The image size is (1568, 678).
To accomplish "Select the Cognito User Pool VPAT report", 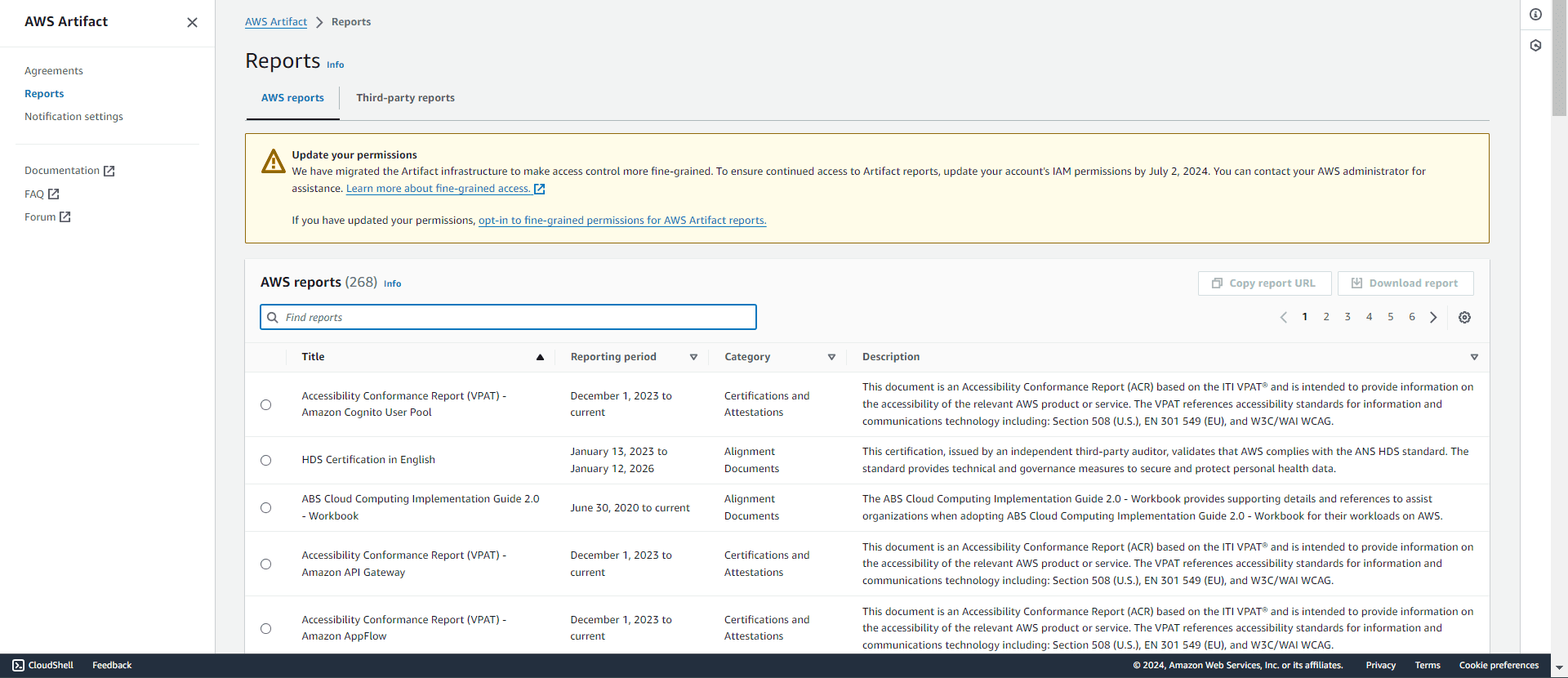I will pos(265,404).
